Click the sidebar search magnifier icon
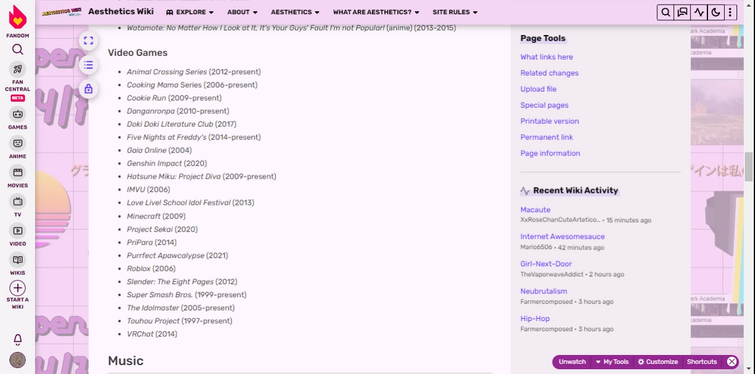This screenshot has width=755, height=374. (17, 50)
